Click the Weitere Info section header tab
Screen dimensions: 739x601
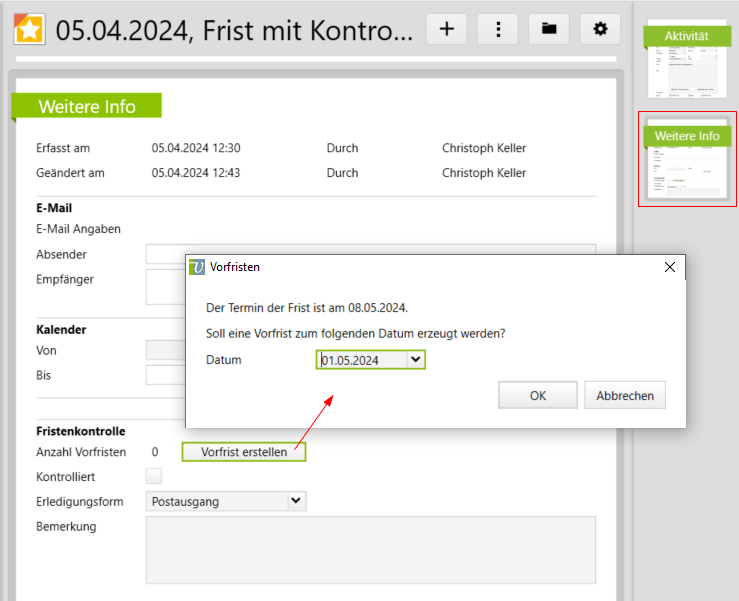(x=87, y=107)
